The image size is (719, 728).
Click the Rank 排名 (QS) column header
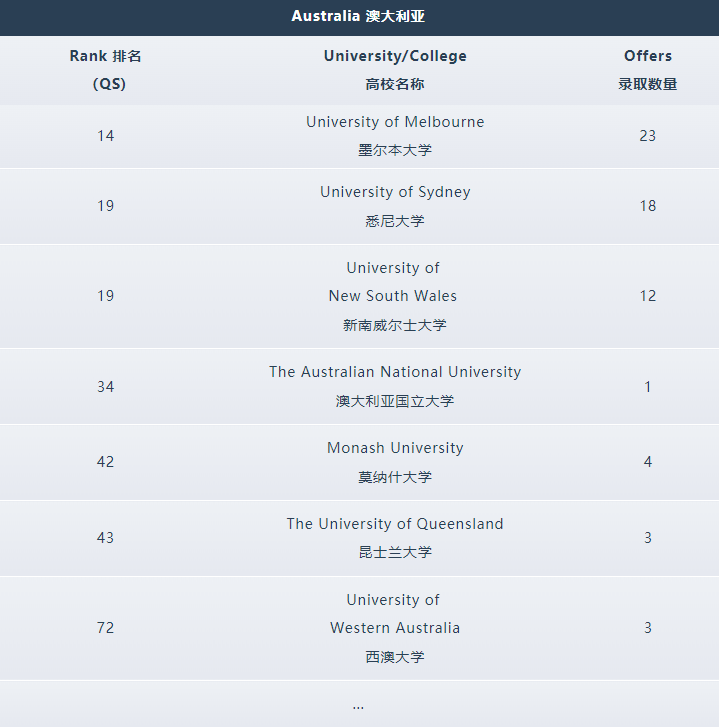coord(106,70)
